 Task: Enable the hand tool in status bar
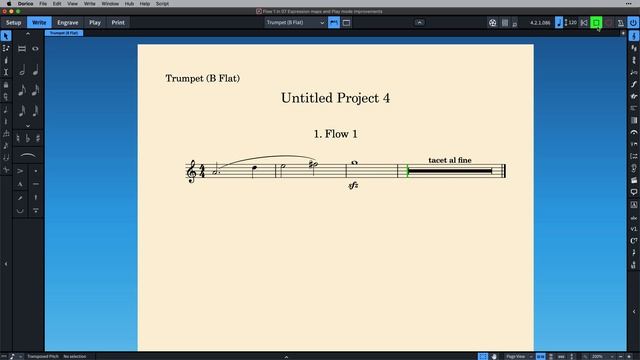[x=494, y=357]
